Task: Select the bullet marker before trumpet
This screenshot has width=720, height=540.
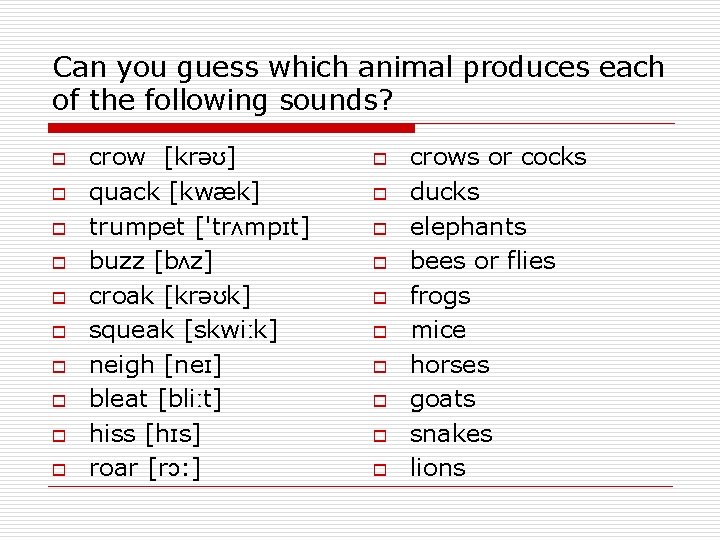Action: click(x=59, y=229)
